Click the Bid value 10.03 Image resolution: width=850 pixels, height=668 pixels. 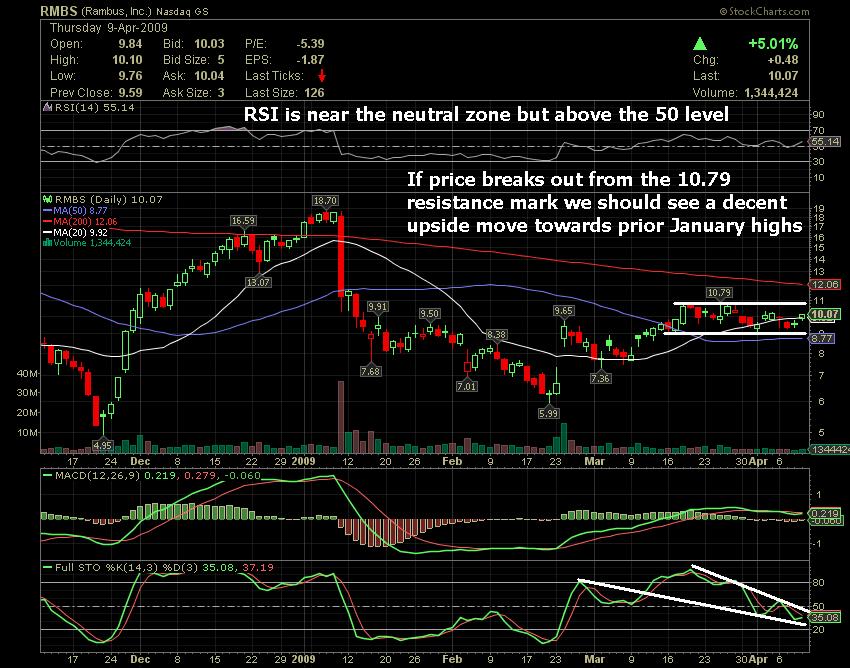(x=209, y=44)
